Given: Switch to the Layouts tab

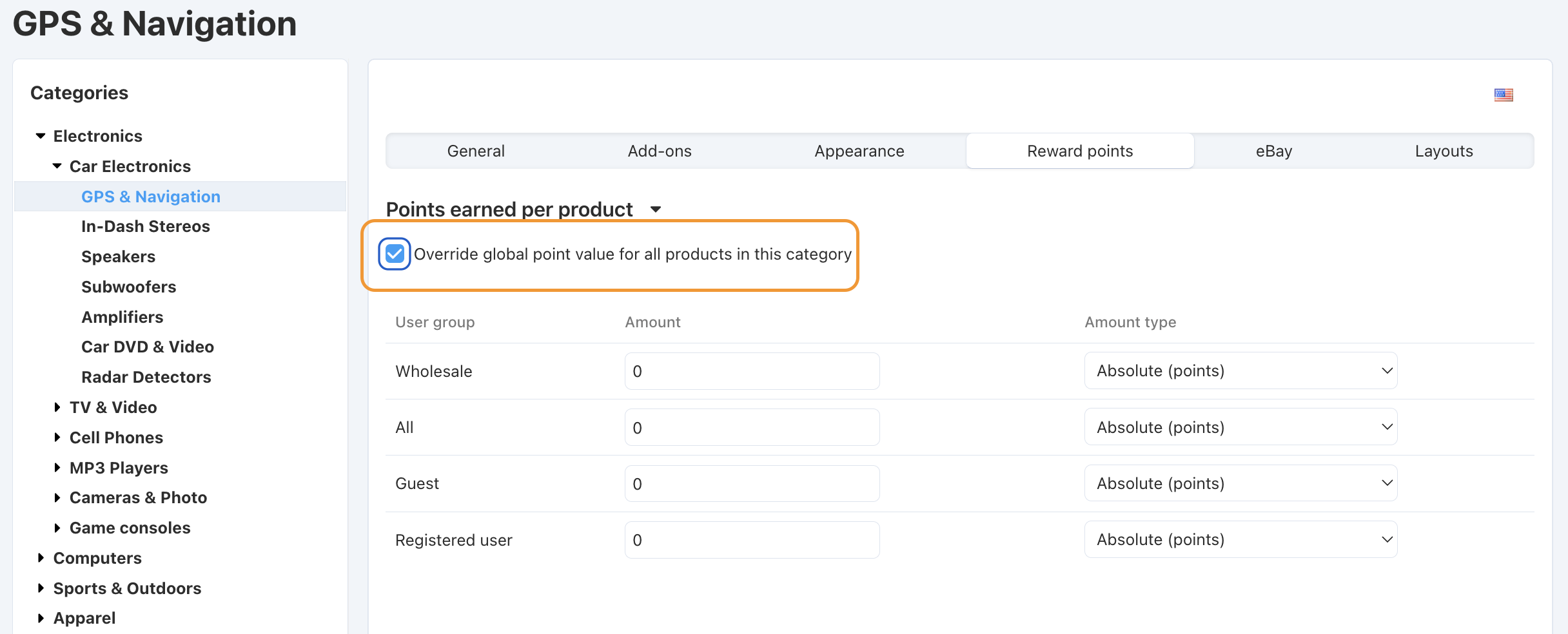Looking at the screenshot, I should (x=1444, y=151).
